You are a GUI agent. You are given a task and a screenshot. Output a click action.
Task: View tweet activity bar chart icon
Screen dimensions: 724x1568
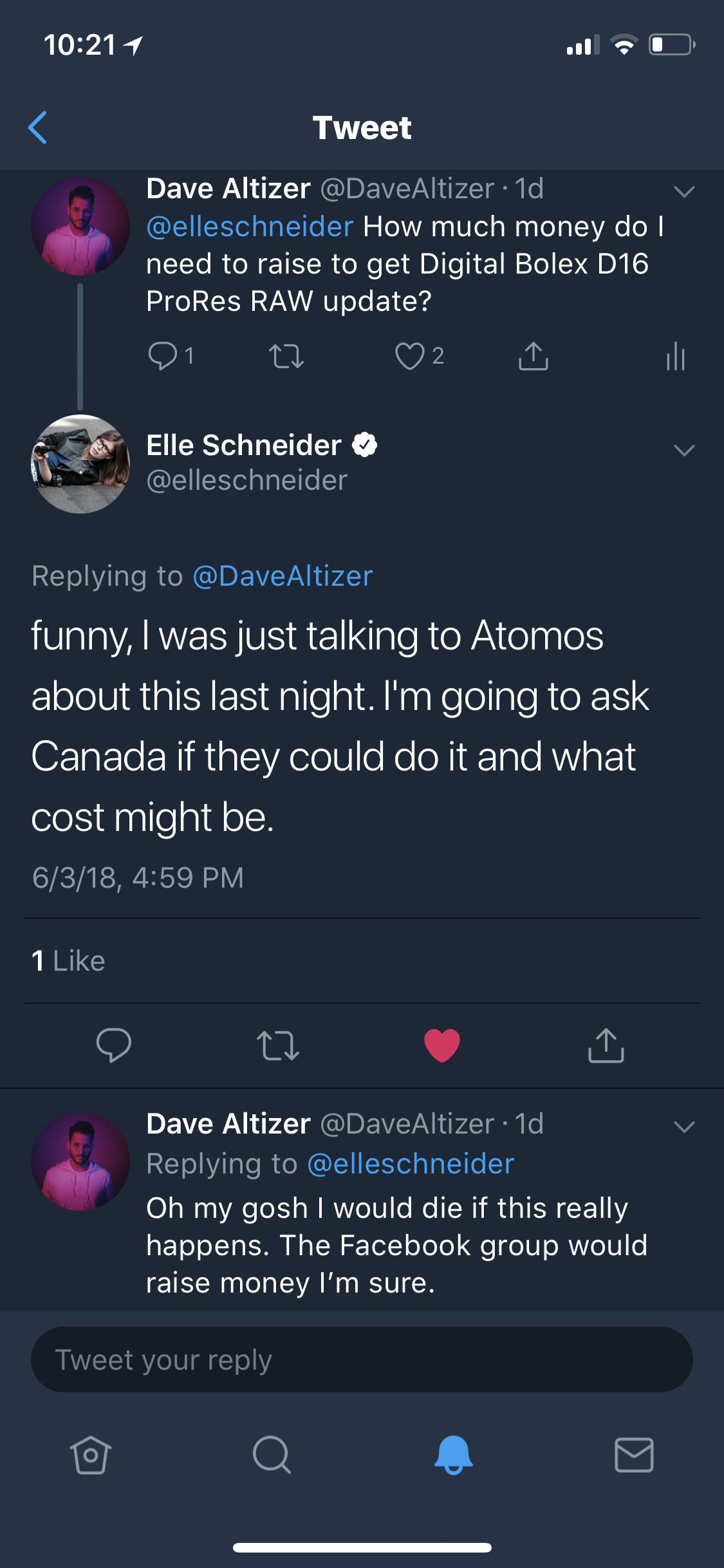pyautogui.click(x=676, y=356)
